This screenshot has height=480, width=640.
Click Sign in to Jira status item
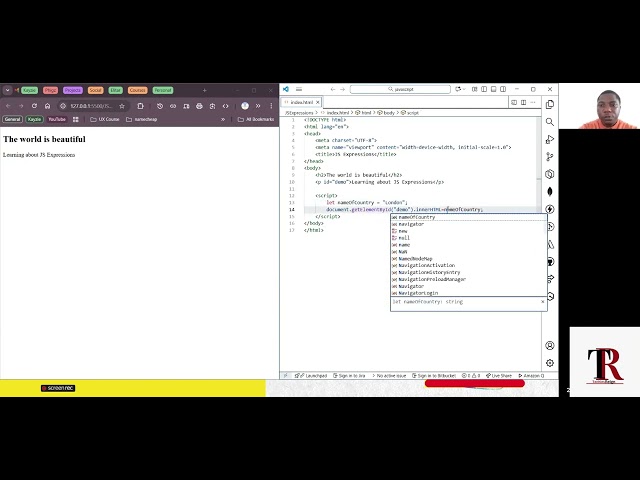pos(349,376)
